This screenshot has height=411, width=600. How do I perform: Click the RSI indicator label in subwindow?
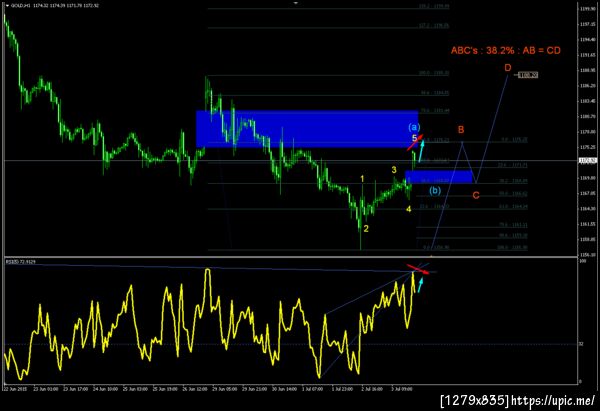tap(21, 262)
